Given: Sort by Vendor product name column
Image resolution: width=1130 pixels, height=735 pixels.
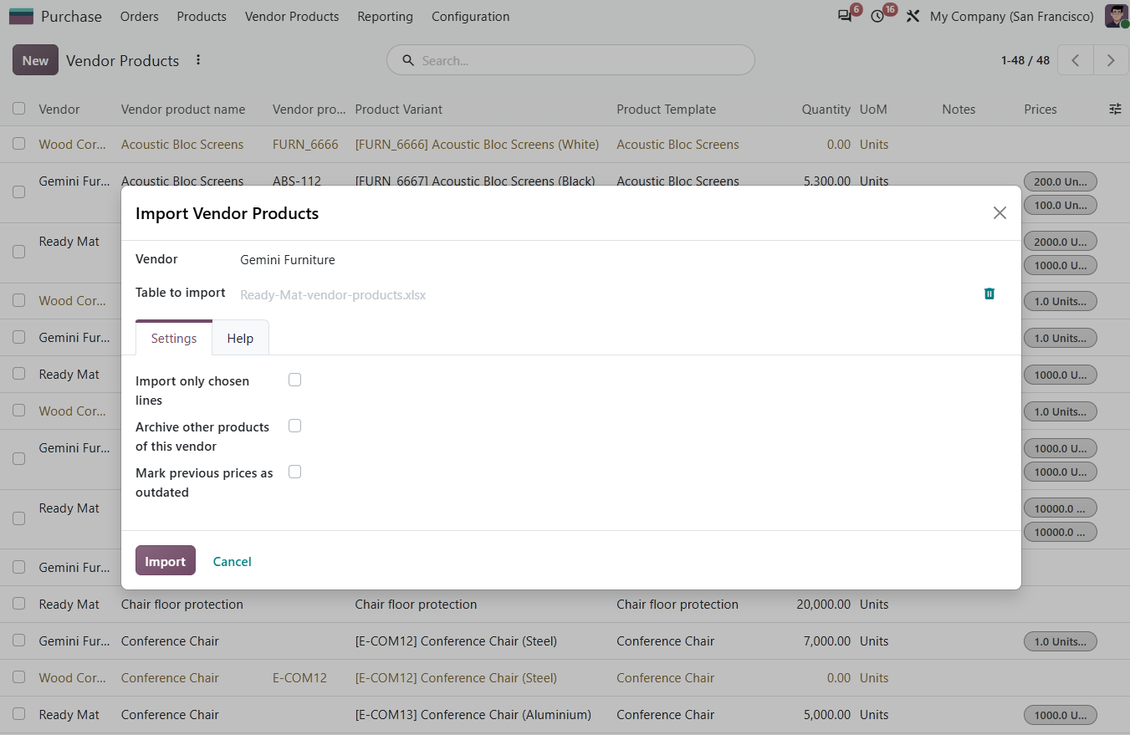Looking at the screenshot, I should 183,109.
